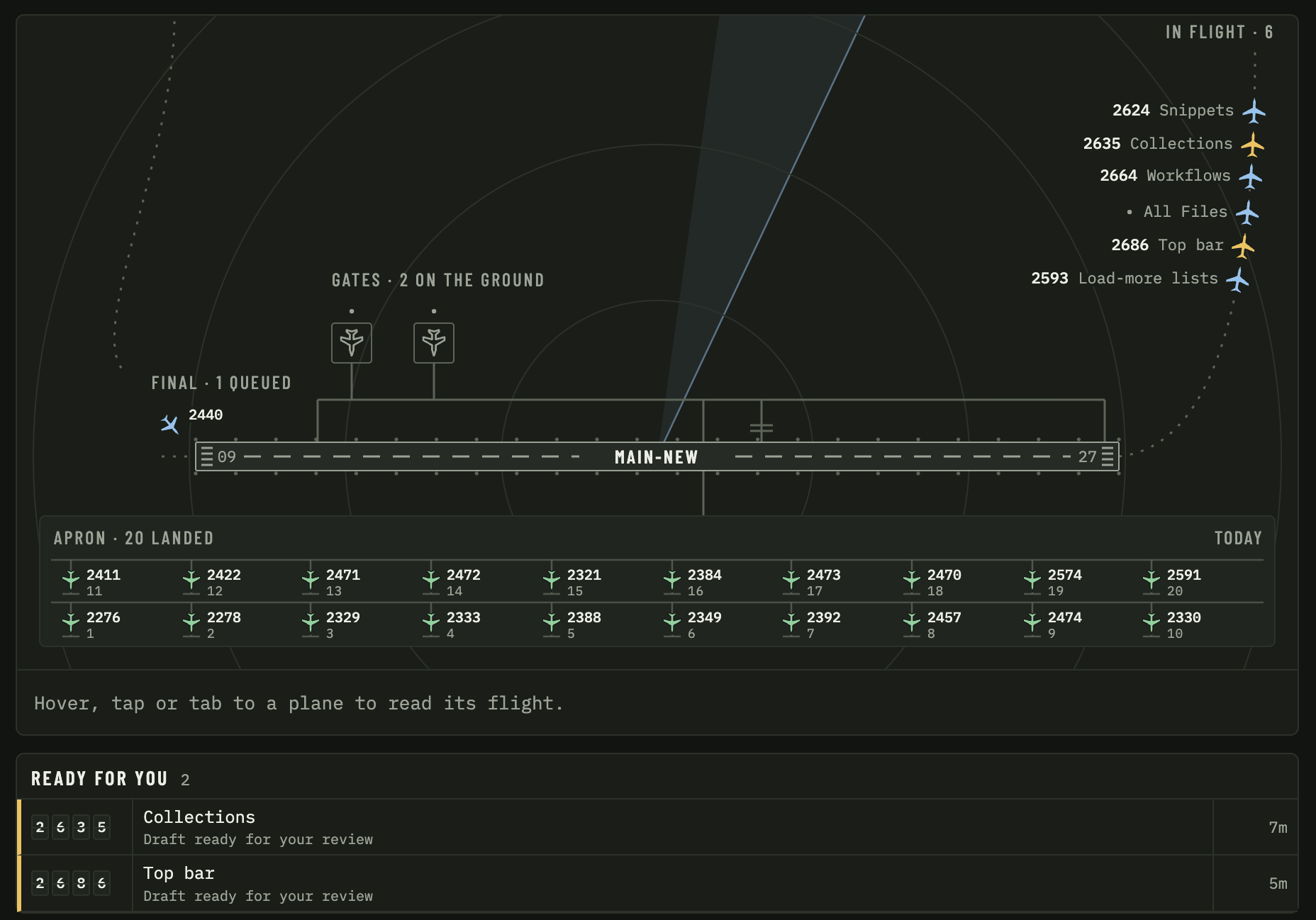Open the Top bar ready-for-review row
The width and height of the screenshot is (1316, 920).
click(657, 883)
